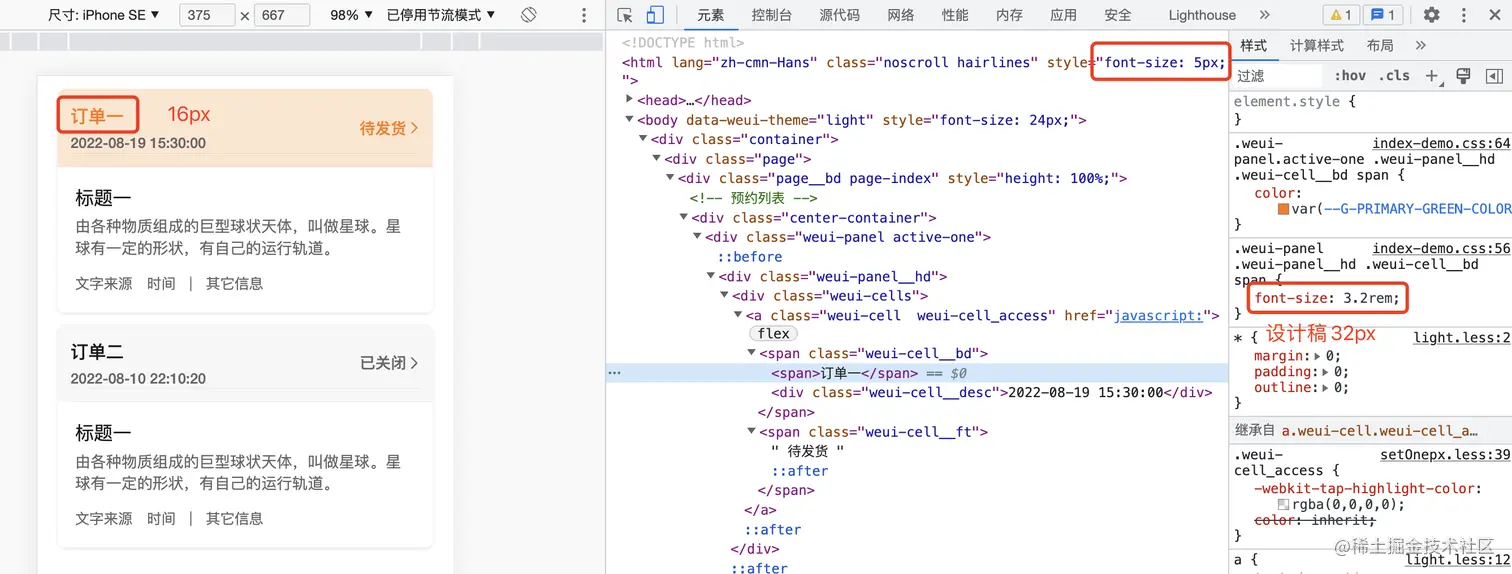Click the font-size: 3.2rem declaration

pos(1329,298)
